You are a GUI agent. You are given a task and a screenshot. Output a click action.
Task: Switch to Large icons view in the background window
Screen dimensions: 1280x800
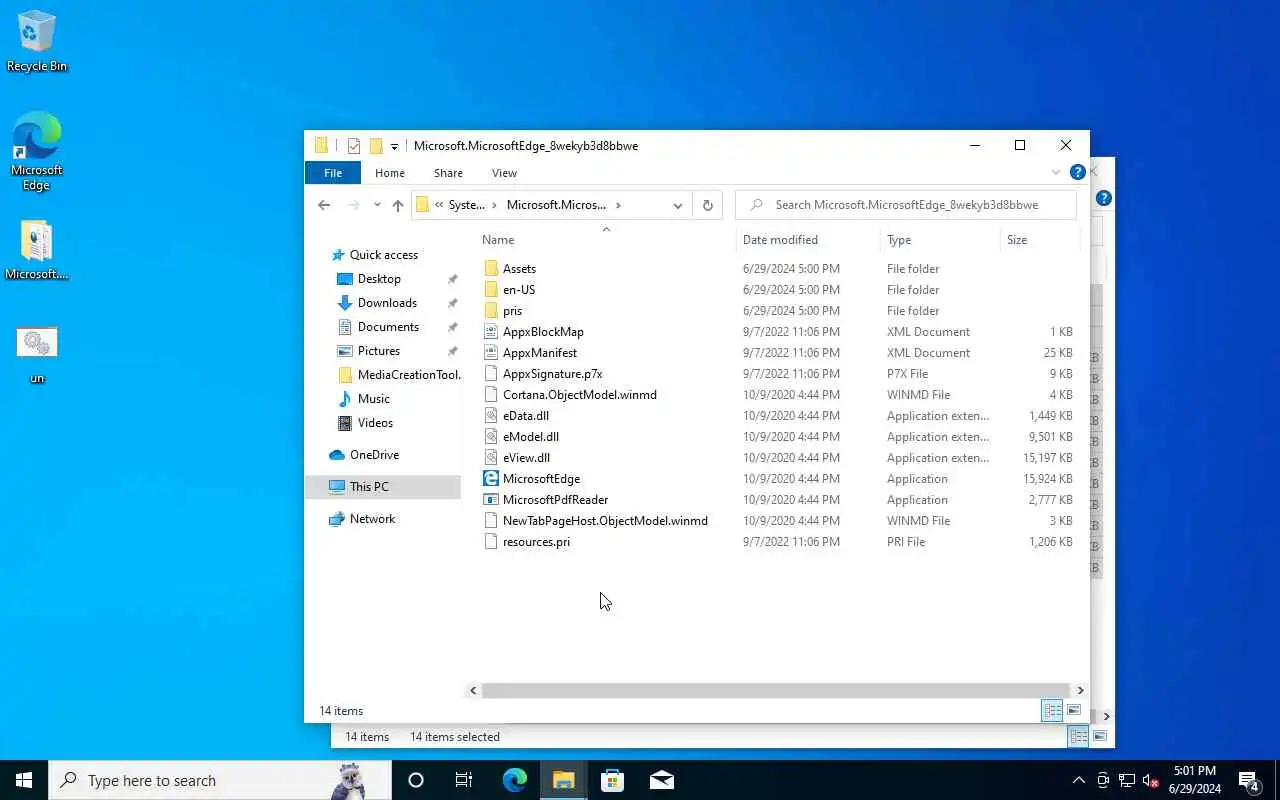tap(1100, 737)
